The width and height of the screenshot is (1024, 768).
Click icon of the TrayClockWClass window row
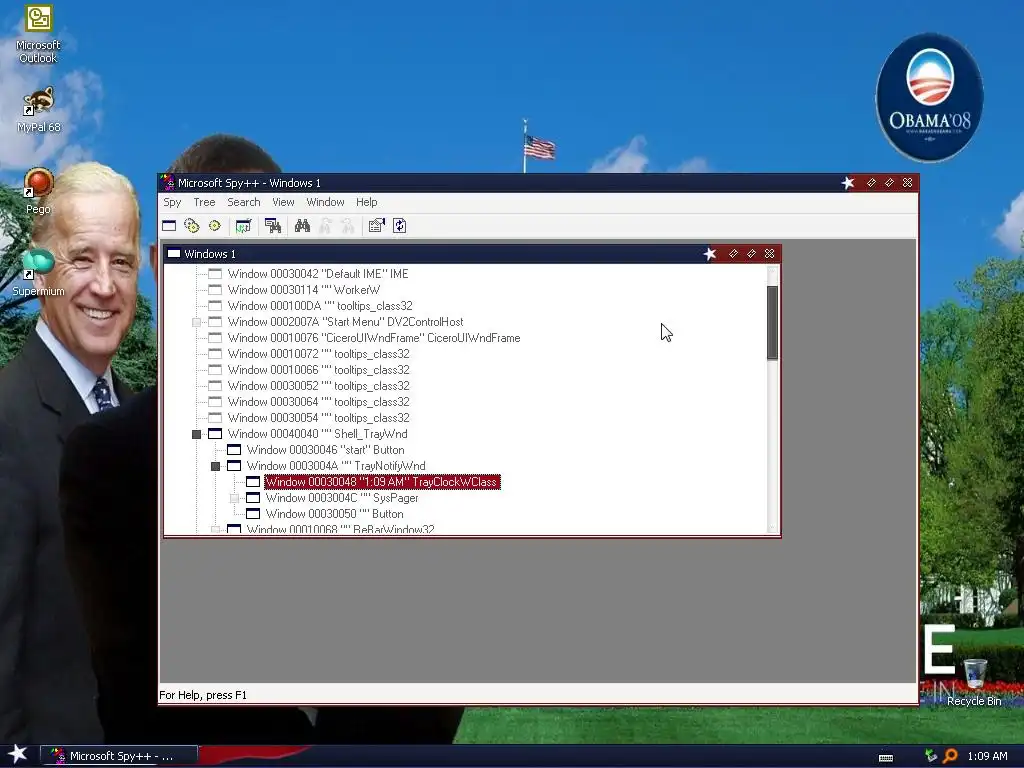253,482
